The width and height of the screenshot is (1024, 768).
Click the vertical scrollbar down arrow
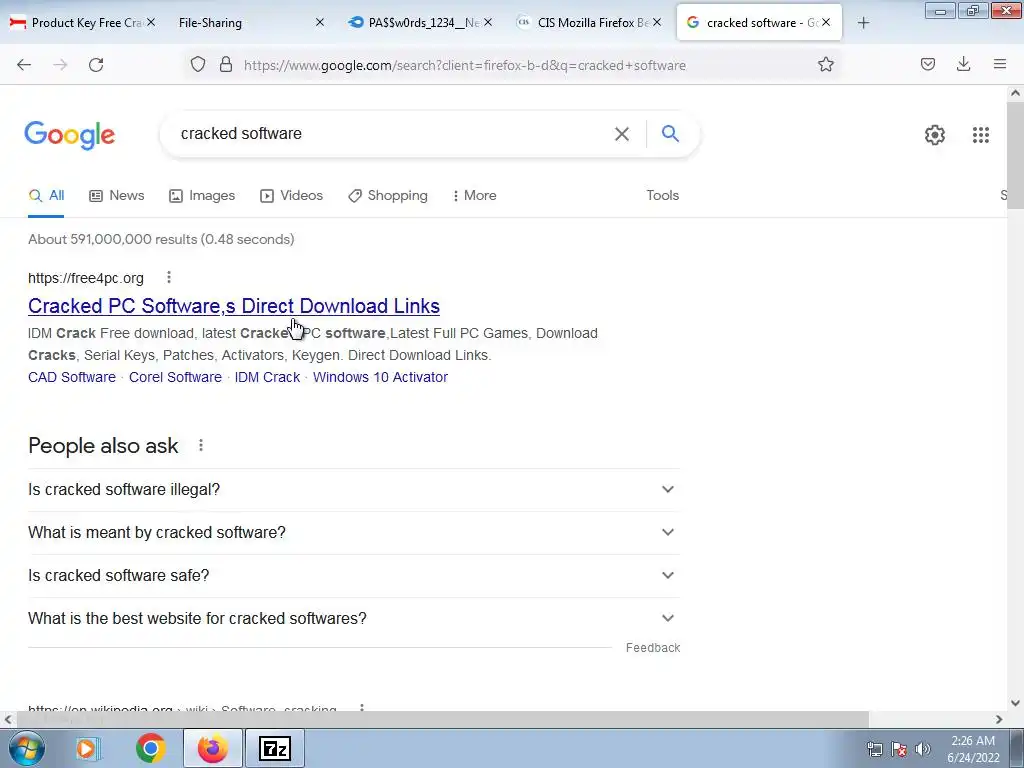[x=1015, y=703]
